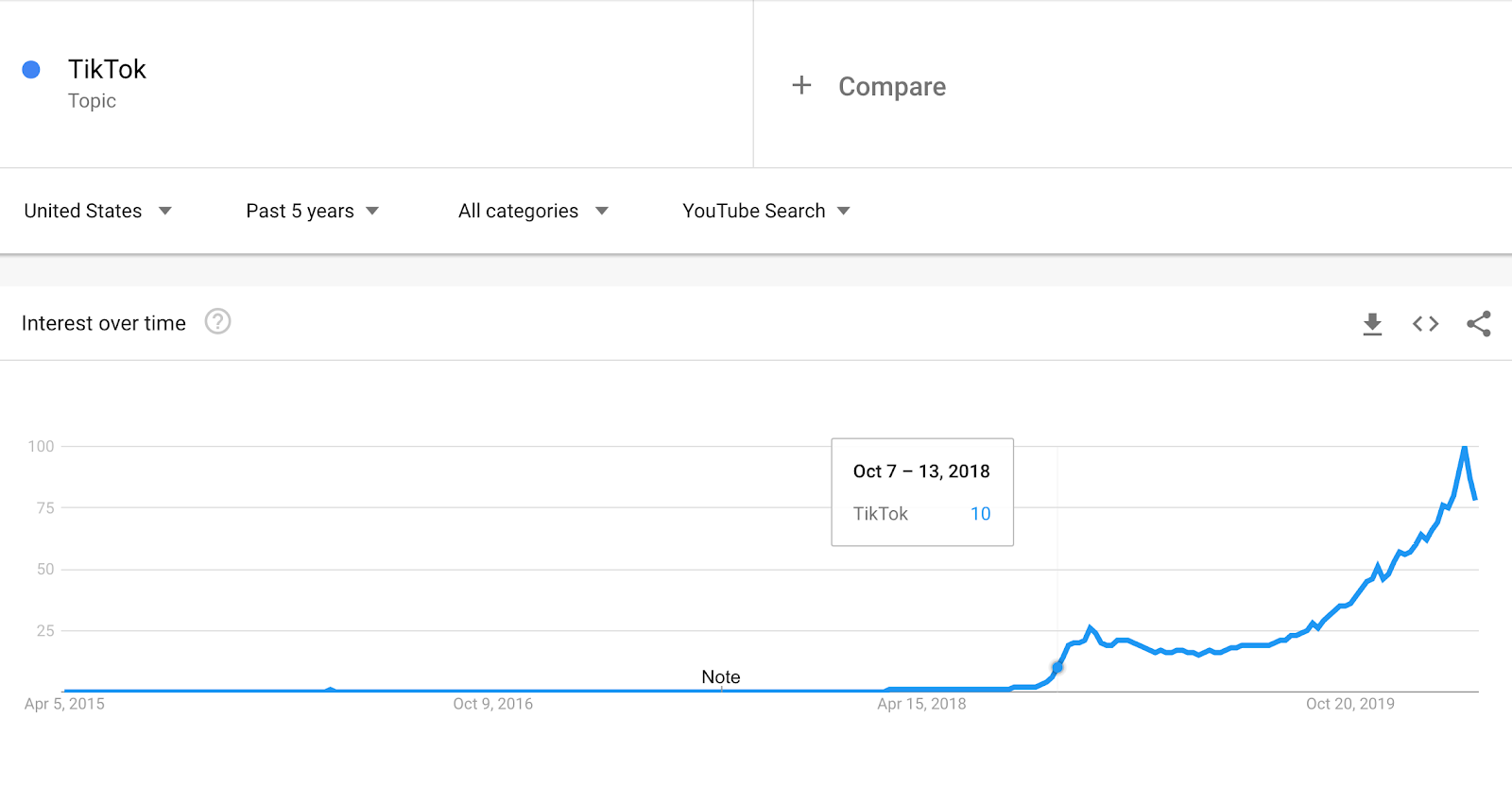
Task: Click the Oct 9, 2016 axis label
Action: 492,704
